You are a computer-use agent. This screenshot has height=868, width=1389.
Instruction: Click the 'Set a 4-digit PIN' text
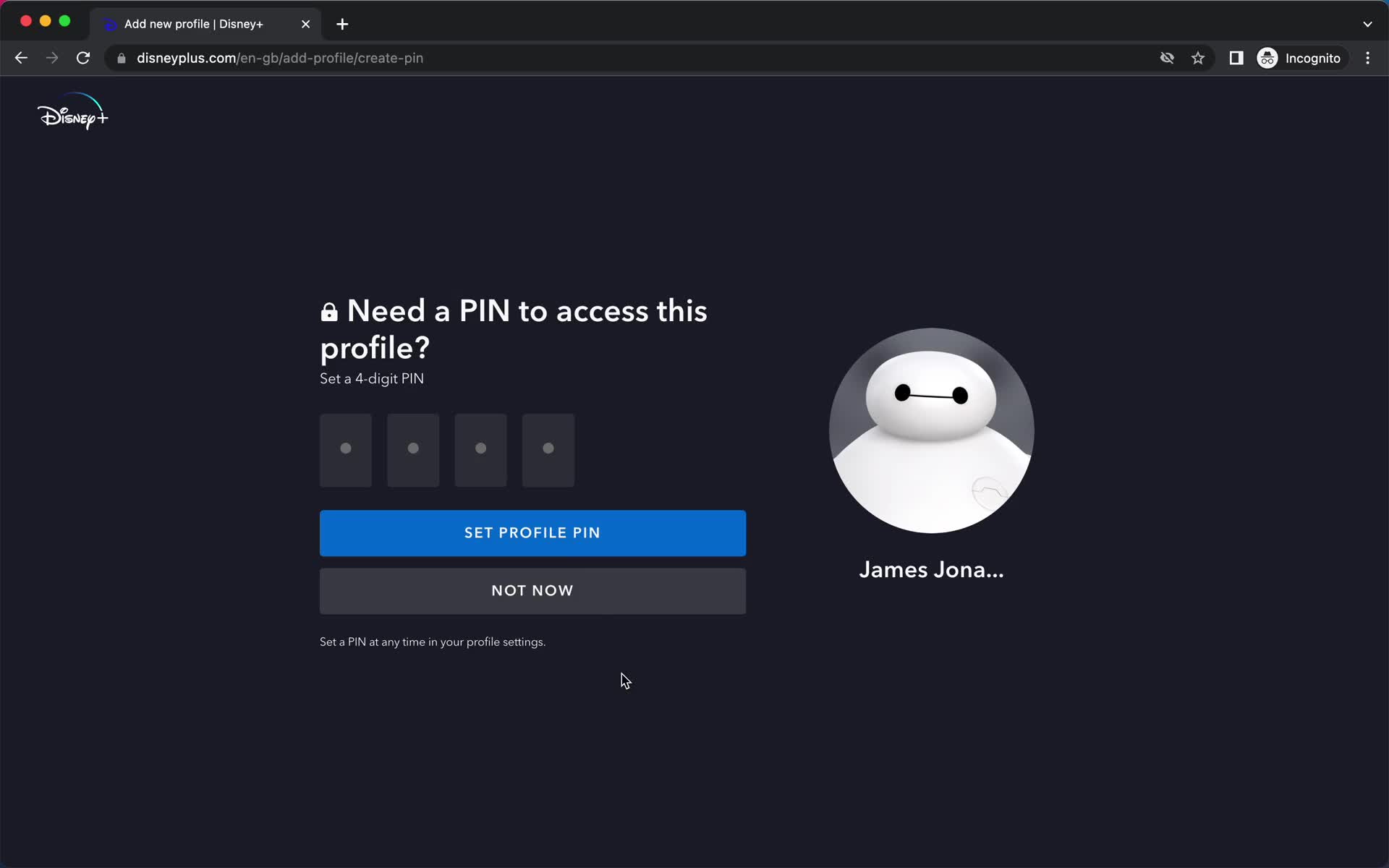click(x=372, y=379)
